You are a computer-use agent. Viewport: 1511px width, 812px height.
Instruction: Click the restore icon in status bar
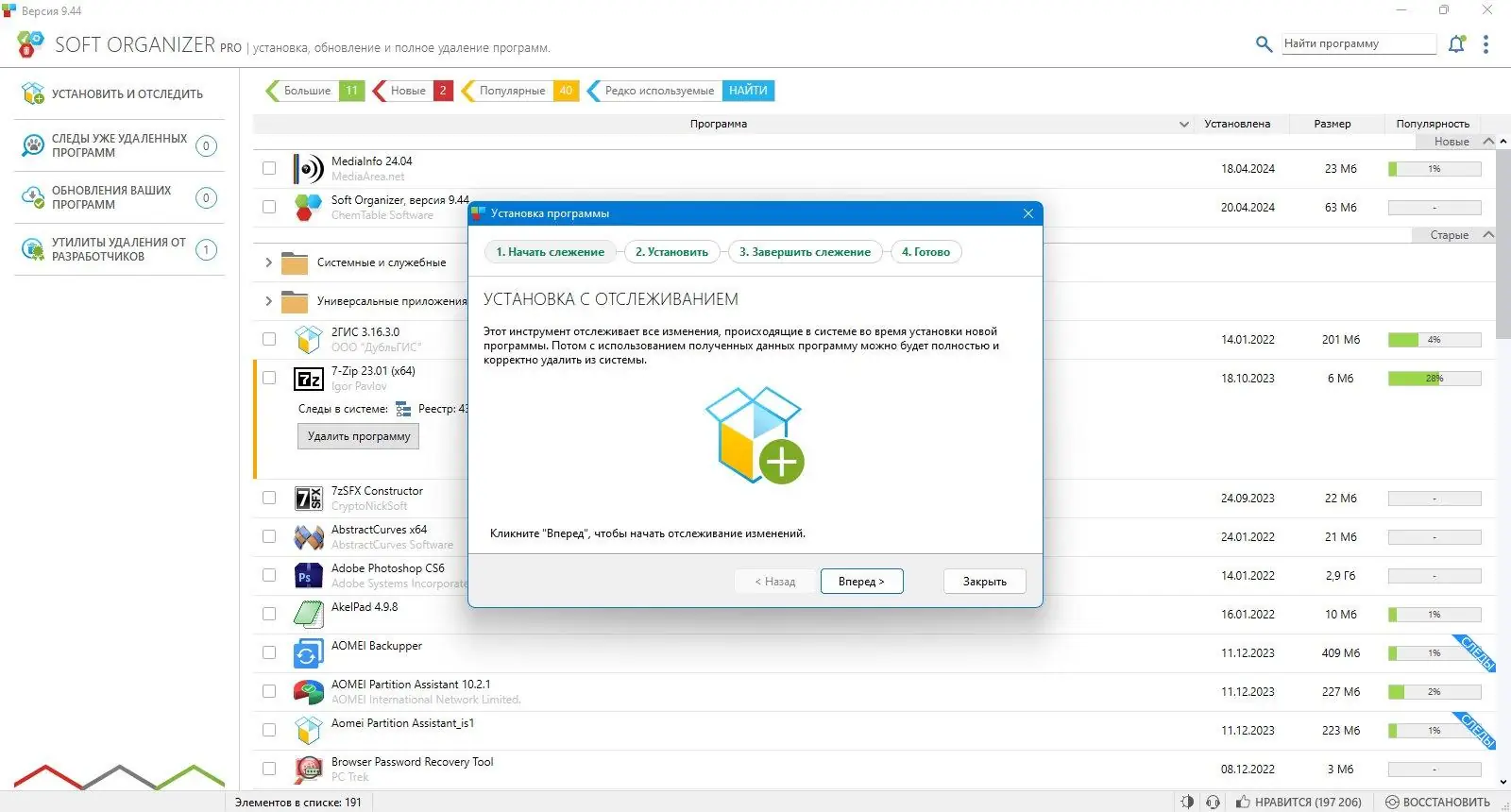coord(1392,802)
